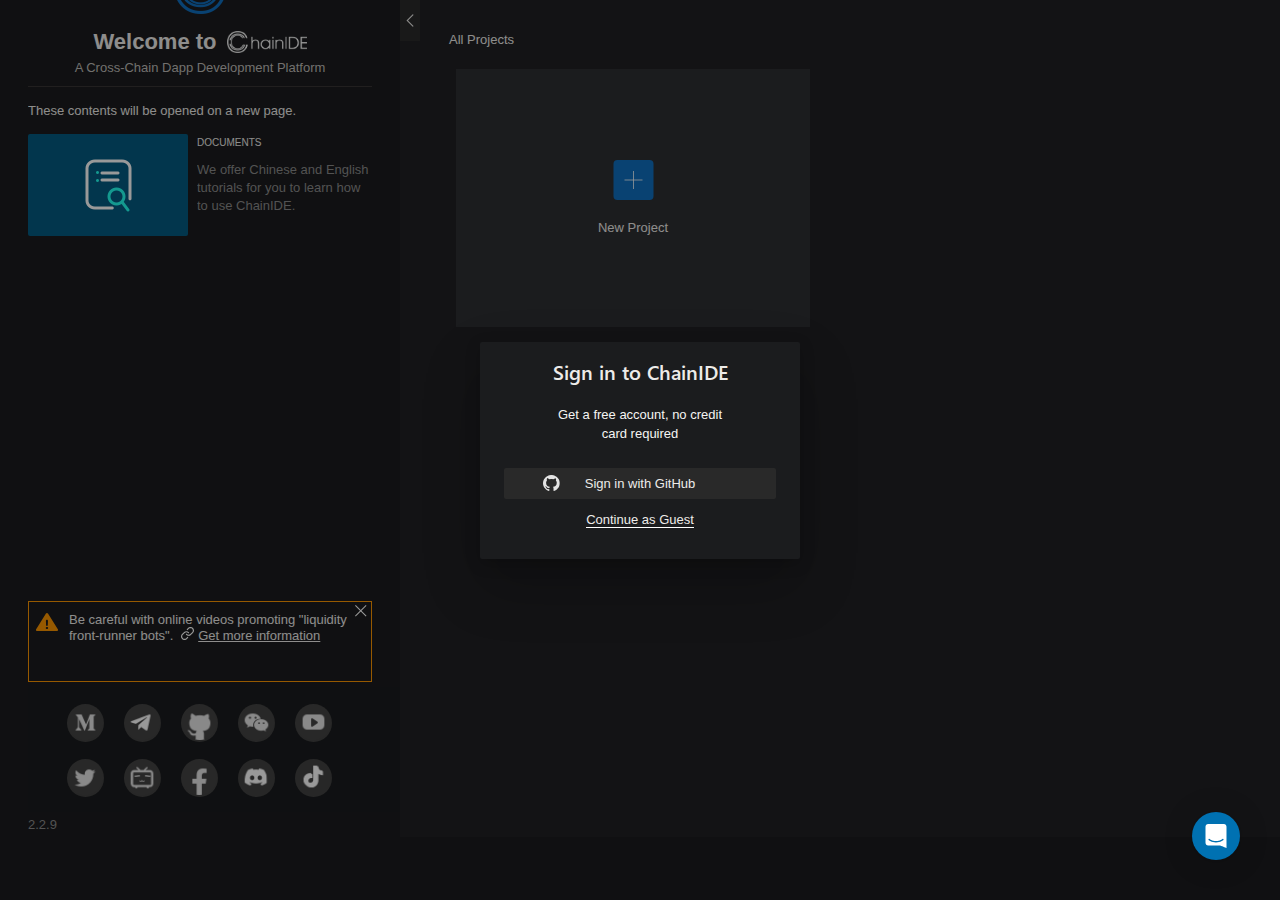
Task: Open the WeChat icon
Action: [256, 723]
